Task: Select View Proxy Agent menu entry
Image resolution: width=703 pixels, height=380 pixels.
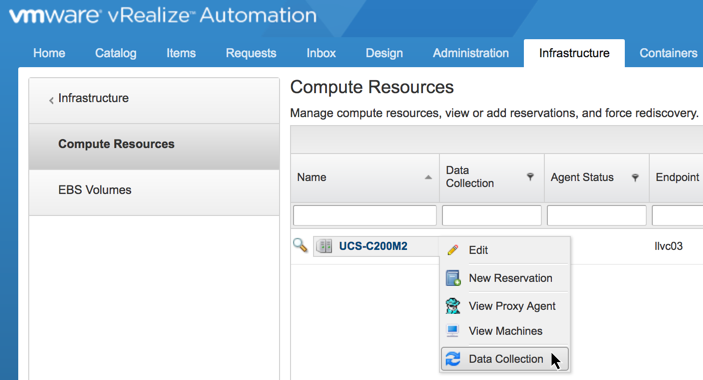Action: (x=504, y=306)
